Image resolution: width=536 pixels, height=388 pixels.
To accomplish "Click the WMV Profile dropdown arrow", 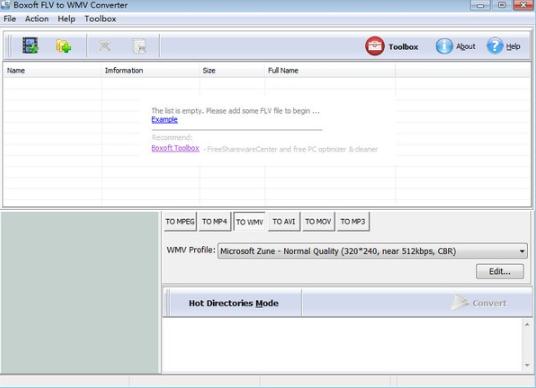I will pyautogui.click(x=522, y=251).
